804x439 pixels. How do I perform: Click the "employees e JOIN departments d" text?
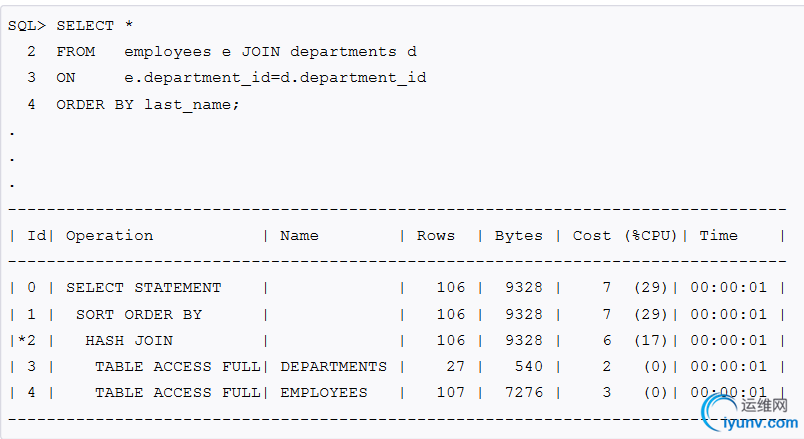pos(270,51)
